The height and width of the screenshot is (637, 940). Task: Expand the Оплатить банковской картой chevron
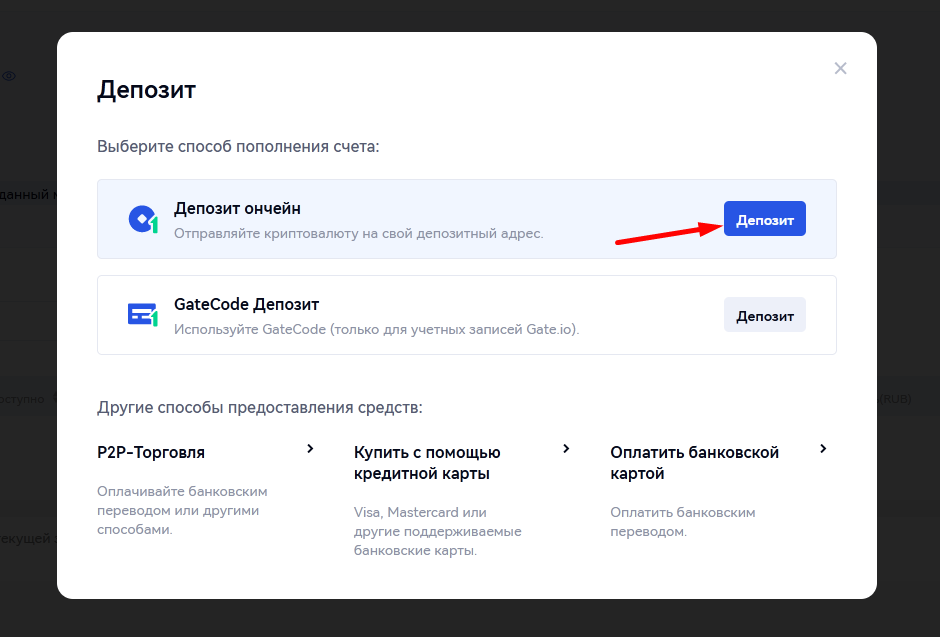tap(823, 449)
